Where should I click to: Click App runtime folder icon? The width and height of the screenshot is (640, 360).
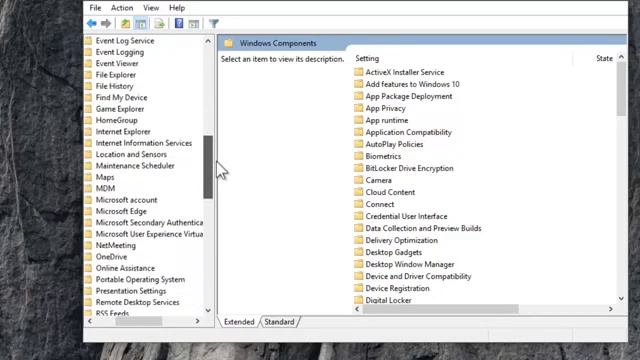(x=359, y=120)
